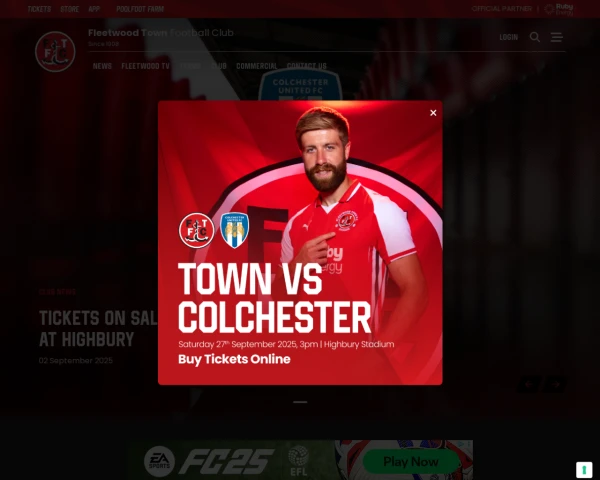The width and height of the screenshot is (600, 480).
Task: Go to previous slide with left arrow
Action: tap(529, 384)
